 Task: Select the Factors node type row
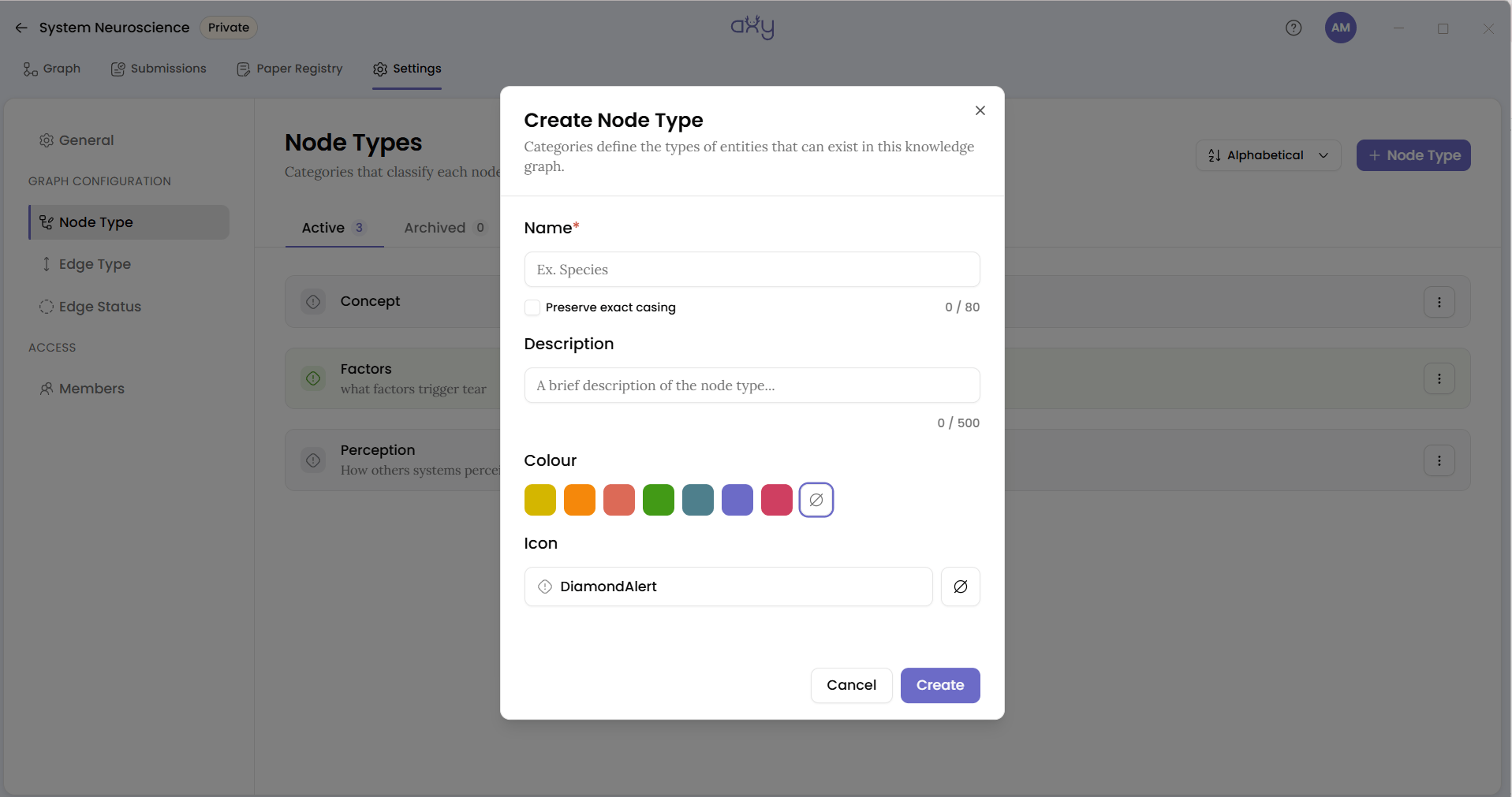click(x=877, y=378)
